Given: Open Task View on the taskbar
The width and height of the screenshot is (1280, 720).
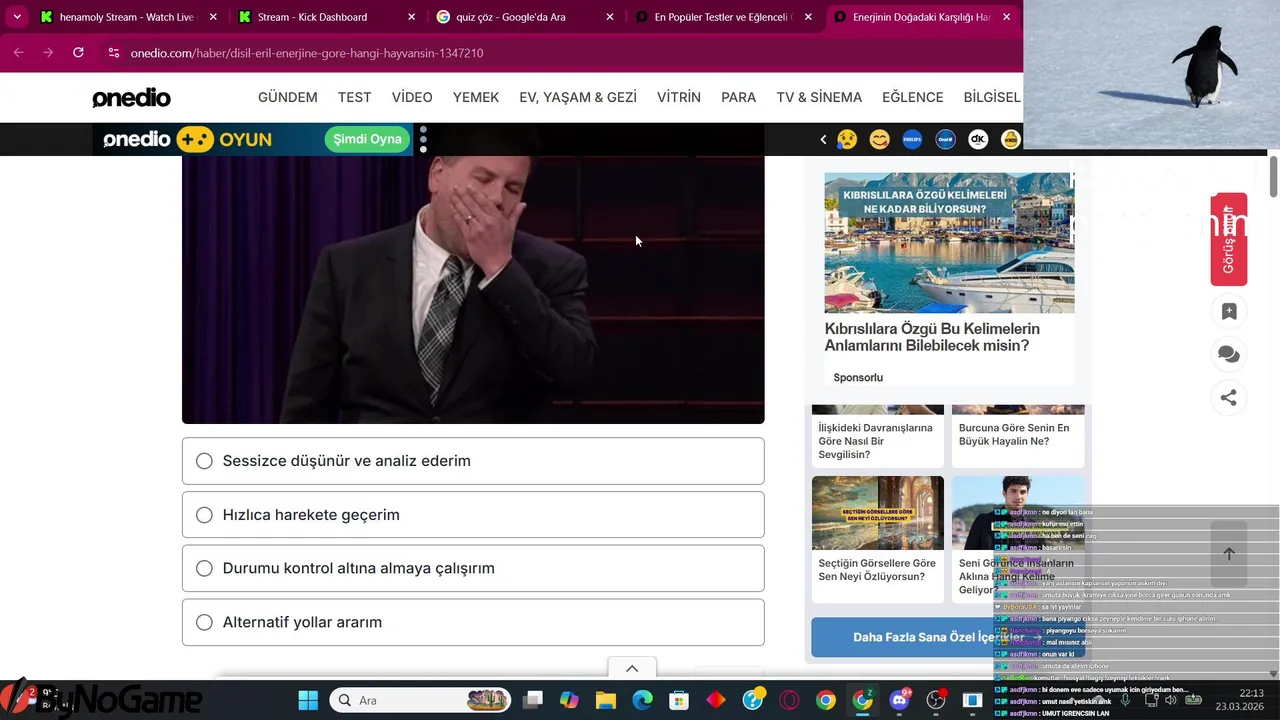Looking at the screenshot, I should [x=532, y=700].
